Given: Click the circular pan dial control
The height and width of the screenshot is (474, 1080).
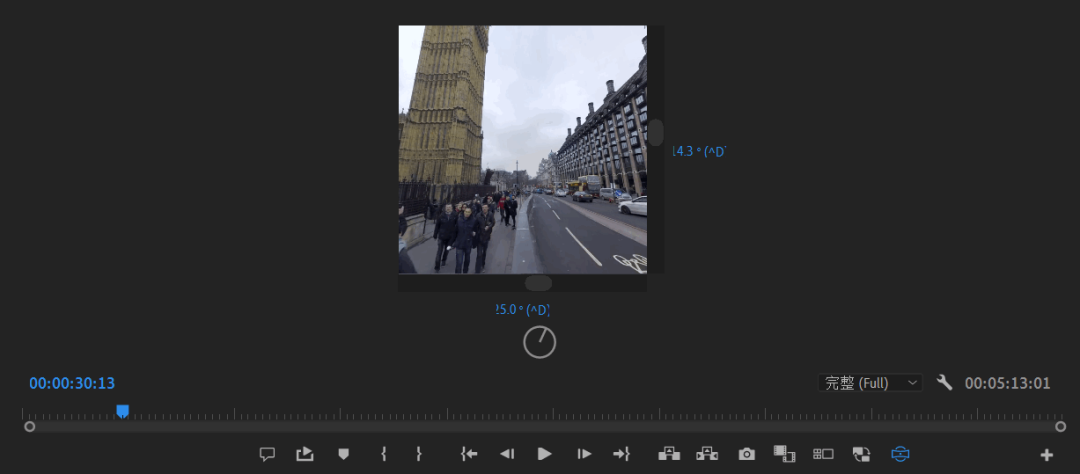Looking at the screenshot, I should pyautogui.click(x=539, y=342).
